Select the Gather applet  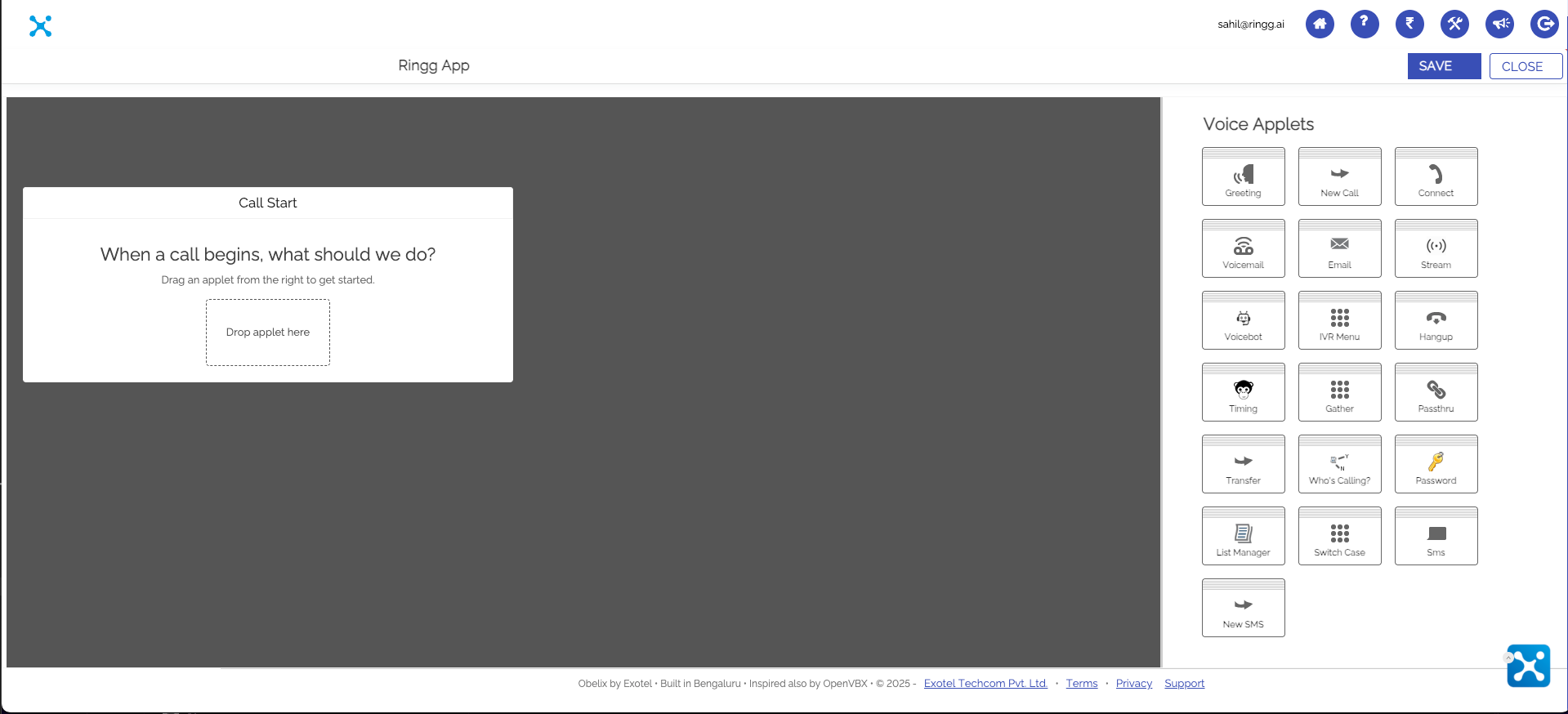[1339, 392]
